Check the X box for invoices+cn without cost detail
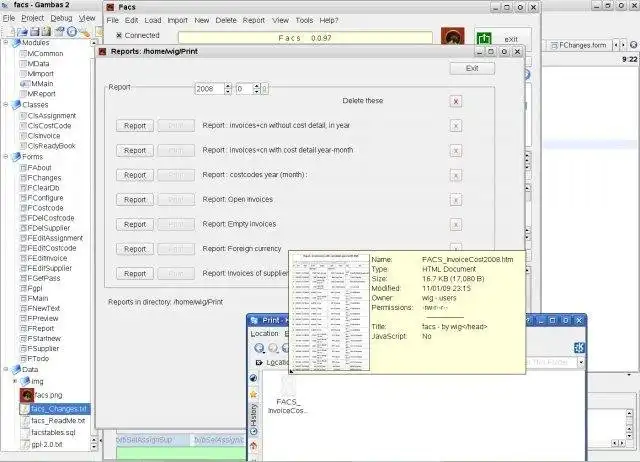This screenshot has height=462, width=640. 456,126
